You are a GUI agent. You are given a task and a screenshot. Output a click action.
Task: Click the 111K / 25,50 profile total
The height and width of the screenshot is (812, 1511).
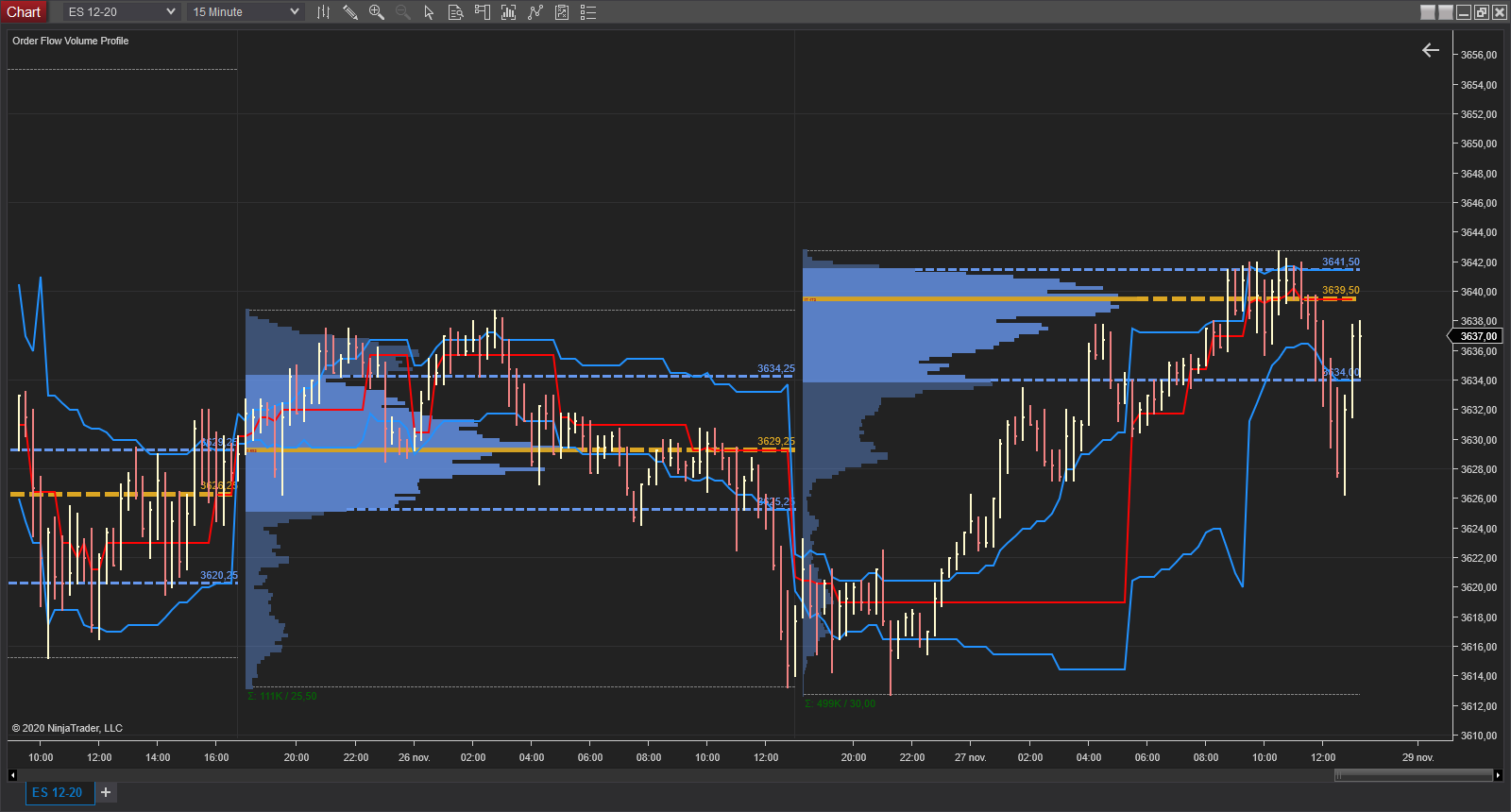click(x=282, y=696)
